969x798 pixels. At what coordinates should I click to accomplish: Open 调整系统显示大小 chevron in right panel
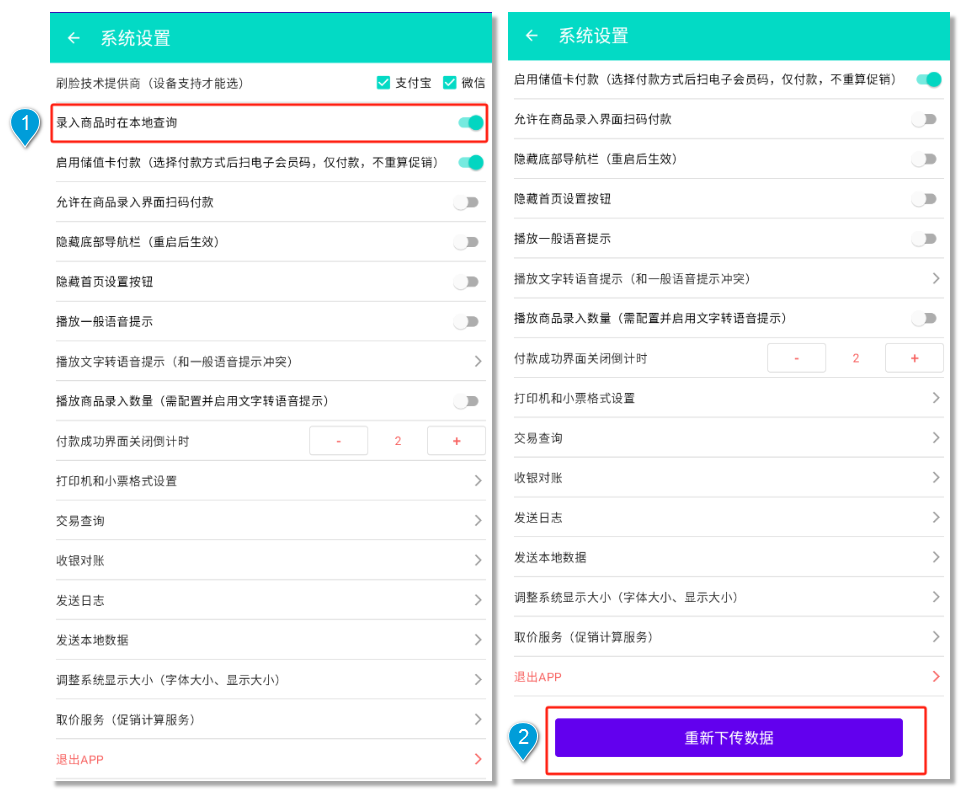[x=936, y=596]
